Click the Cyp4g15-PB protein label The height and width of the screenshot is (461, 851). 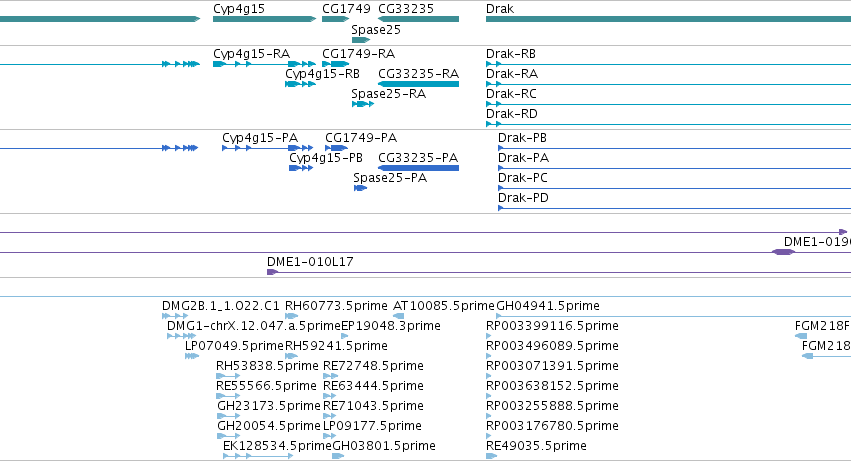pyautogui.click(x=326, y=158)
